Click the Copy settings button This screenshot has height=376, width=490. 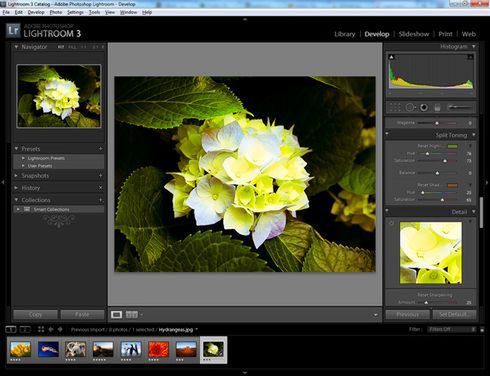tap(35, 314)
